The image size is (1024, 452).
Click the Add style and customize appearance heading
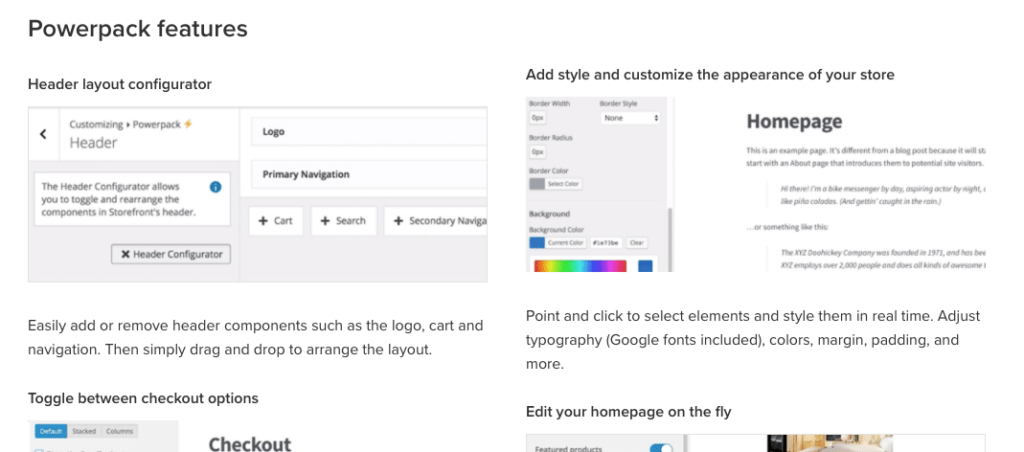click(711, 74)
